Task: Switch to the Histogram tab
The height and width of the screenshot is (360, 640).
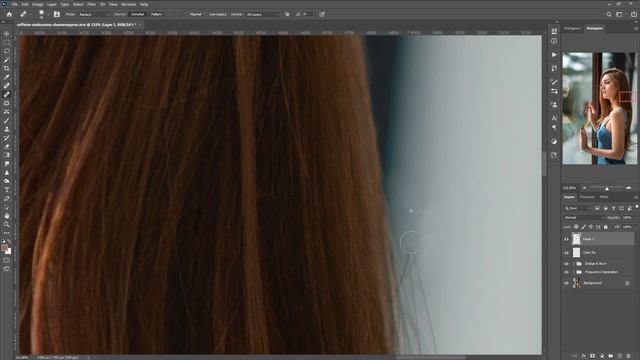Action: (x=572, y=28)
